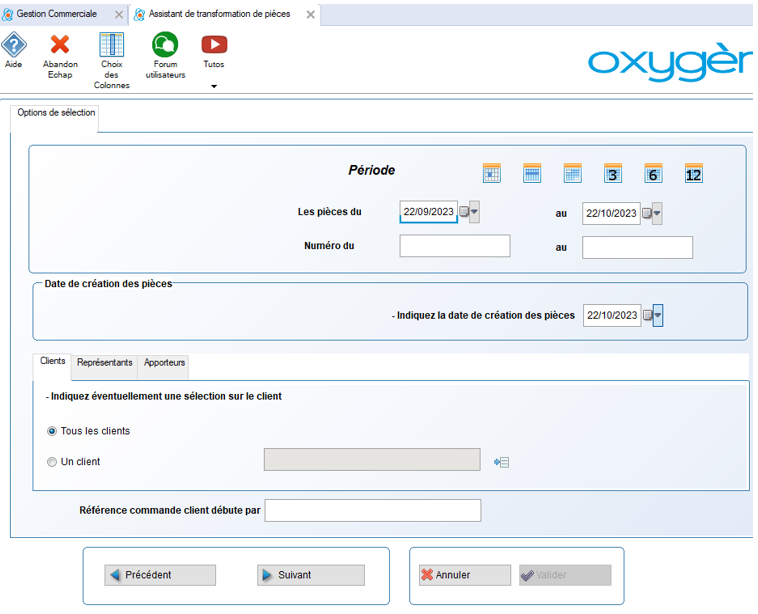
Task: Open the Forum utilisateurs icon
Action: coord(164,45)
